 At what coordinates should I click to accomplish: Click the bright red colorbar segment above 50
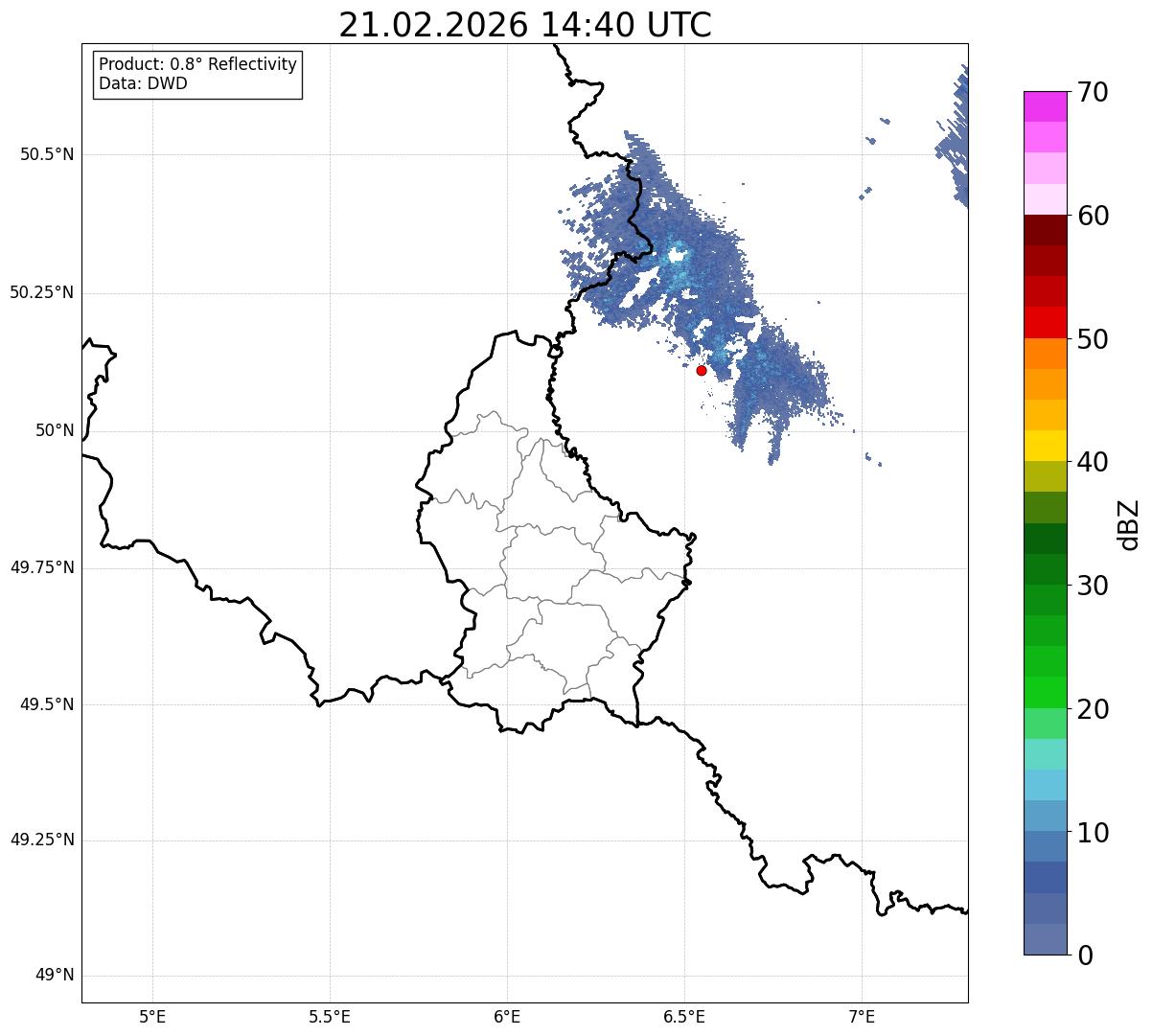coord(1046,322)
